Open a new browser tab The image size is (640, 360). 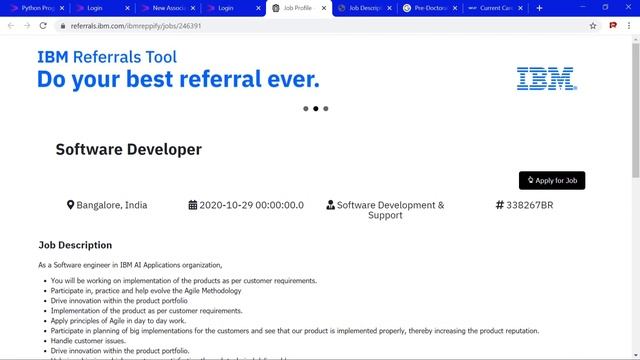(539, 8)
